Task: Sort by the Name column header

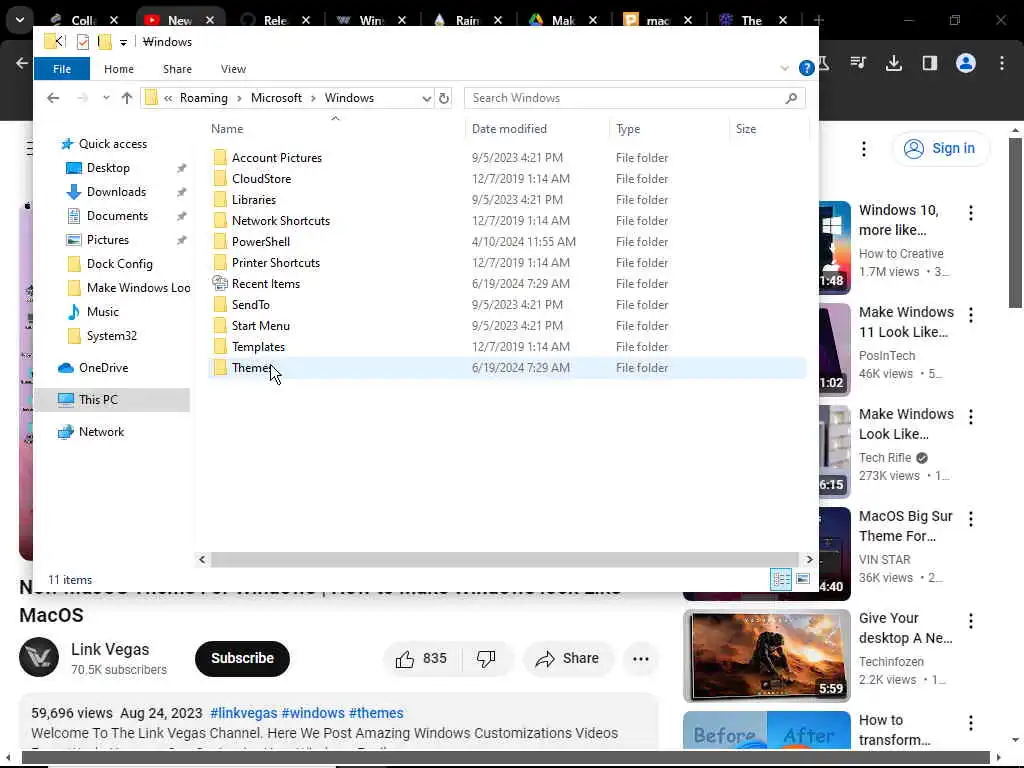Action: click(227, 129)
